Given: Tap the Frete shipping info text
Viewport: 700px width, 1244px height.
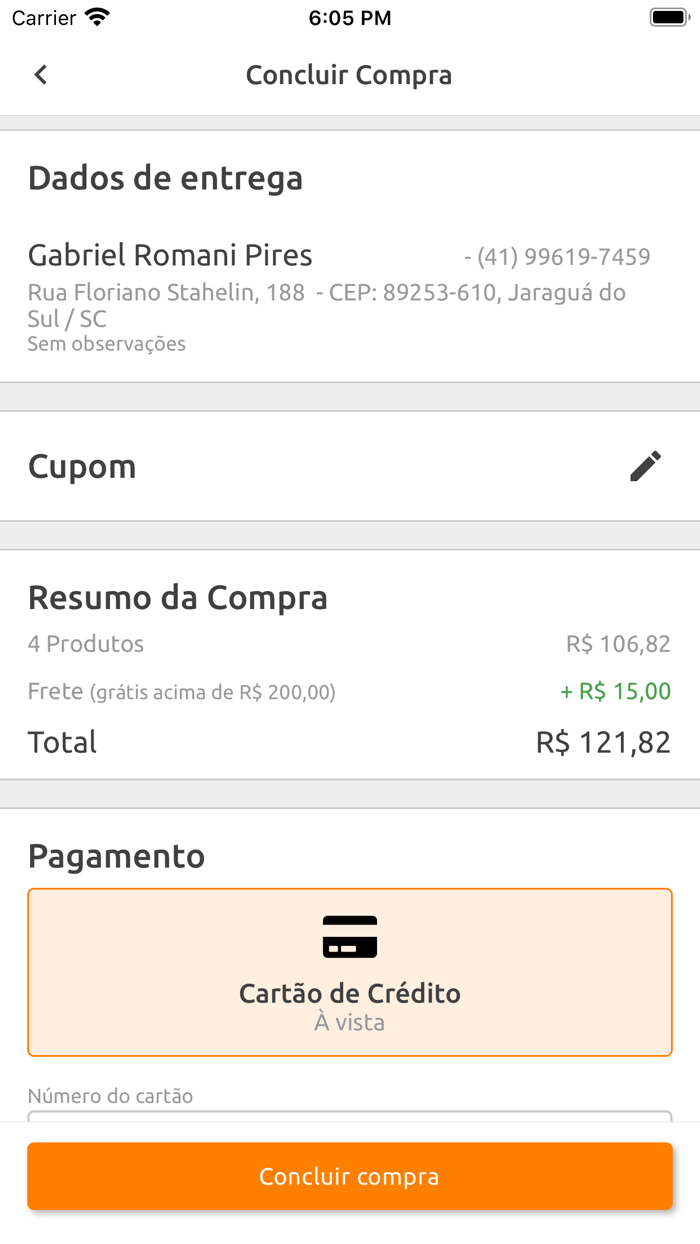Looking at the screenshot, I should point(181,691).
